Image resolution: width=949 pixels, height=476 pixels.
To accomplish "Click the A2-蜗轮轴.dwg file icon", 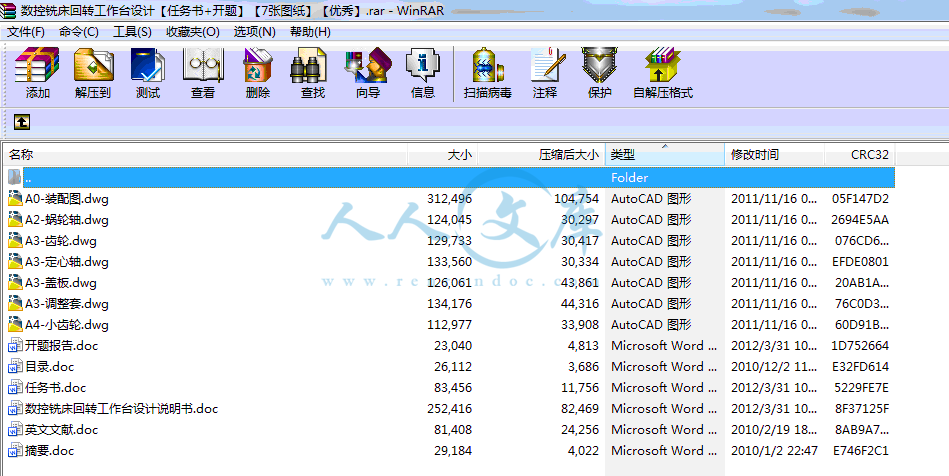I will [x=15, y=219].
